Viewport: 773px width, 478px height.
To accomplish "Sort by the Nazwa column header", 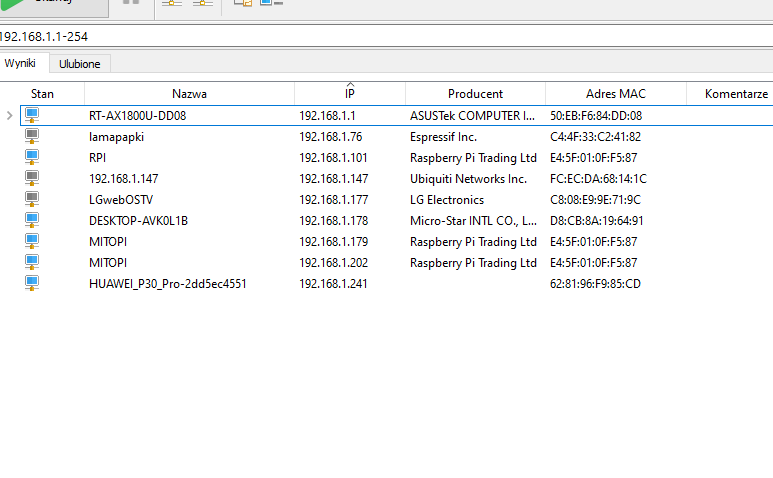I will pyautogui.click(x=189, y=94).
